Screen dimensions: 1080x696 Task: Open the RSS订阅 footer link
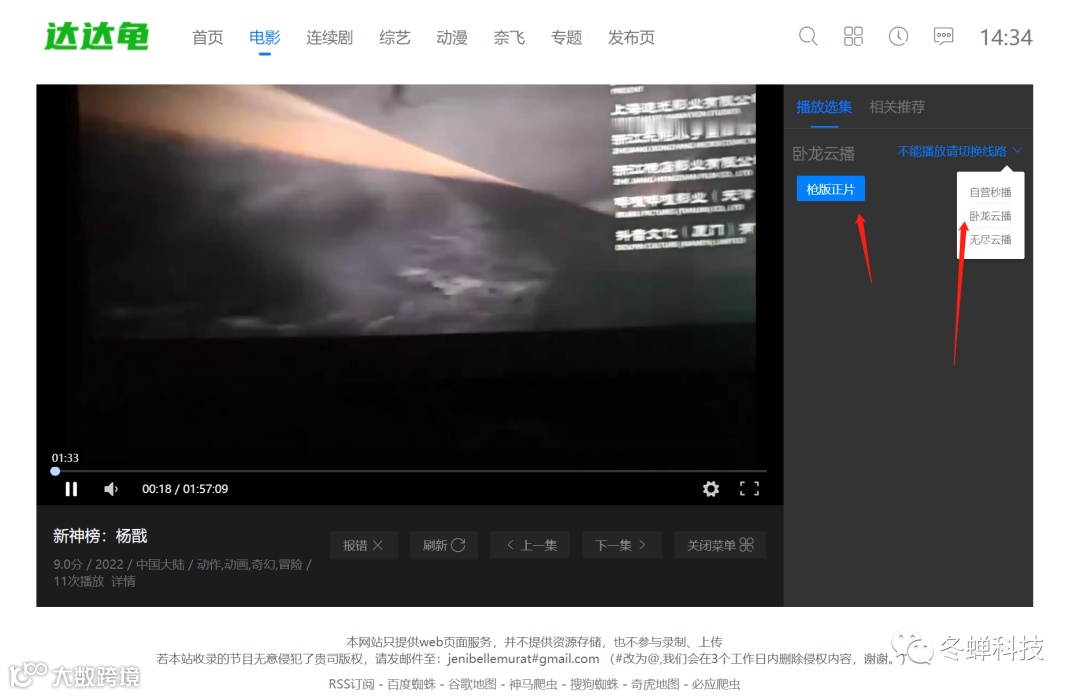click(351, 684)
